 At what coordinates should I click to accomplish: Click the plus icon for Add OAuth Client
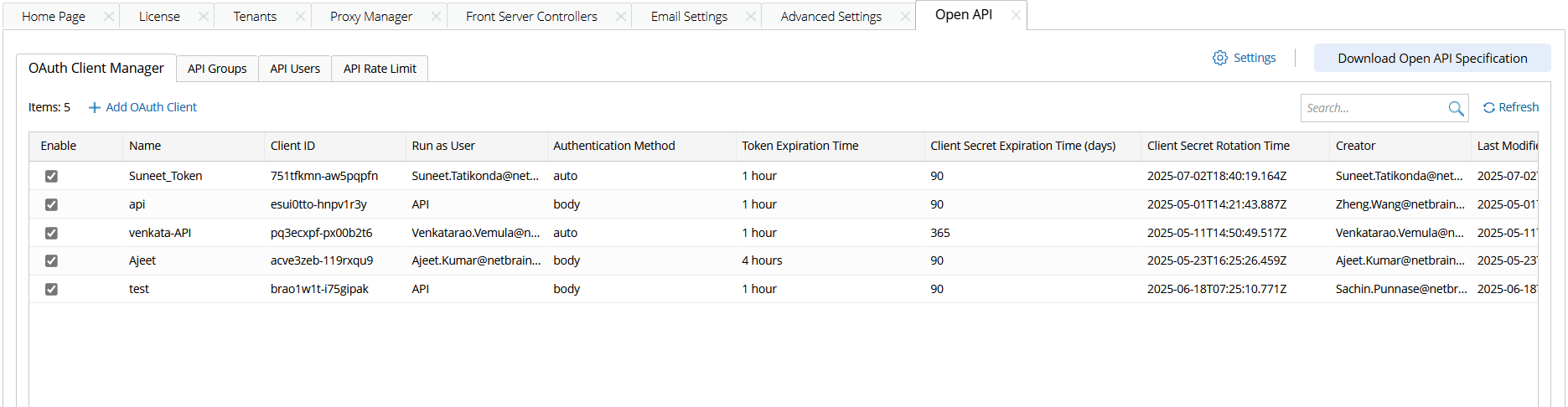(95, 107)
